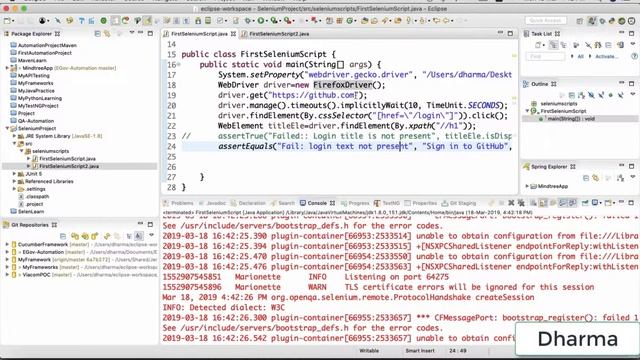Collapse all in Package Explorer toolbar
The width and height of the screenshot is (640, 360).
[98, 33]
